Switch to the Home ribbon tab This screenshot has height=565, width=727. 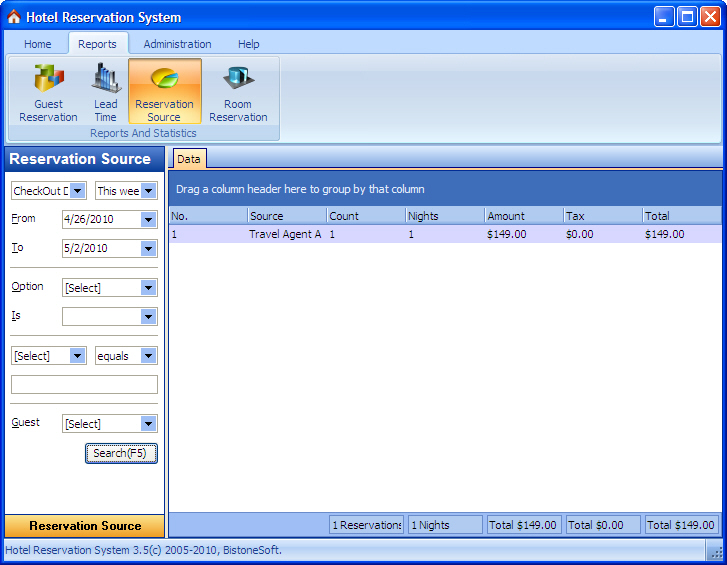tap(38, 44)
